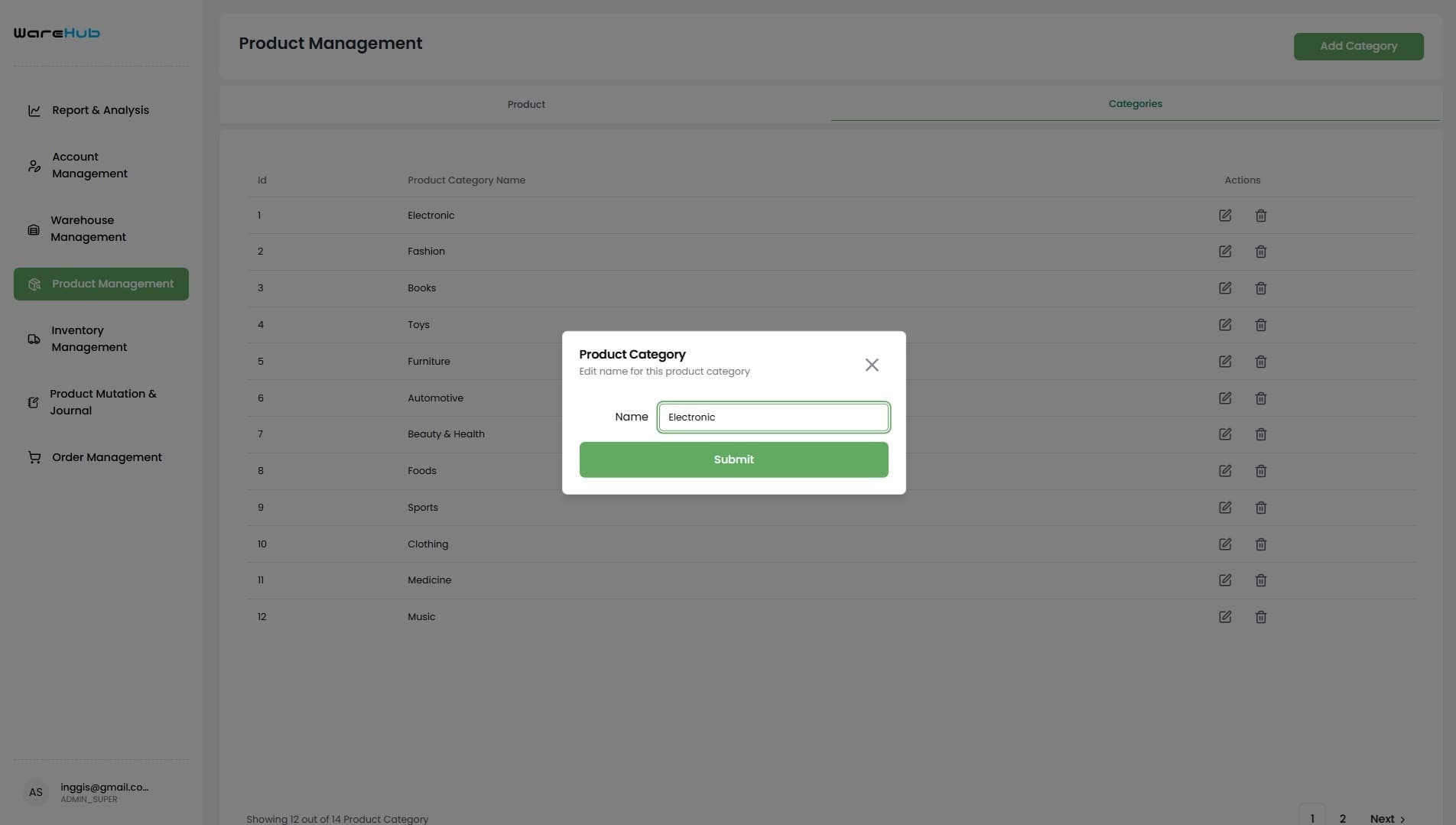Delete the Medicine category
Image resolution: width=1456 pixels, height=825 pixels.
point(1261,580)
